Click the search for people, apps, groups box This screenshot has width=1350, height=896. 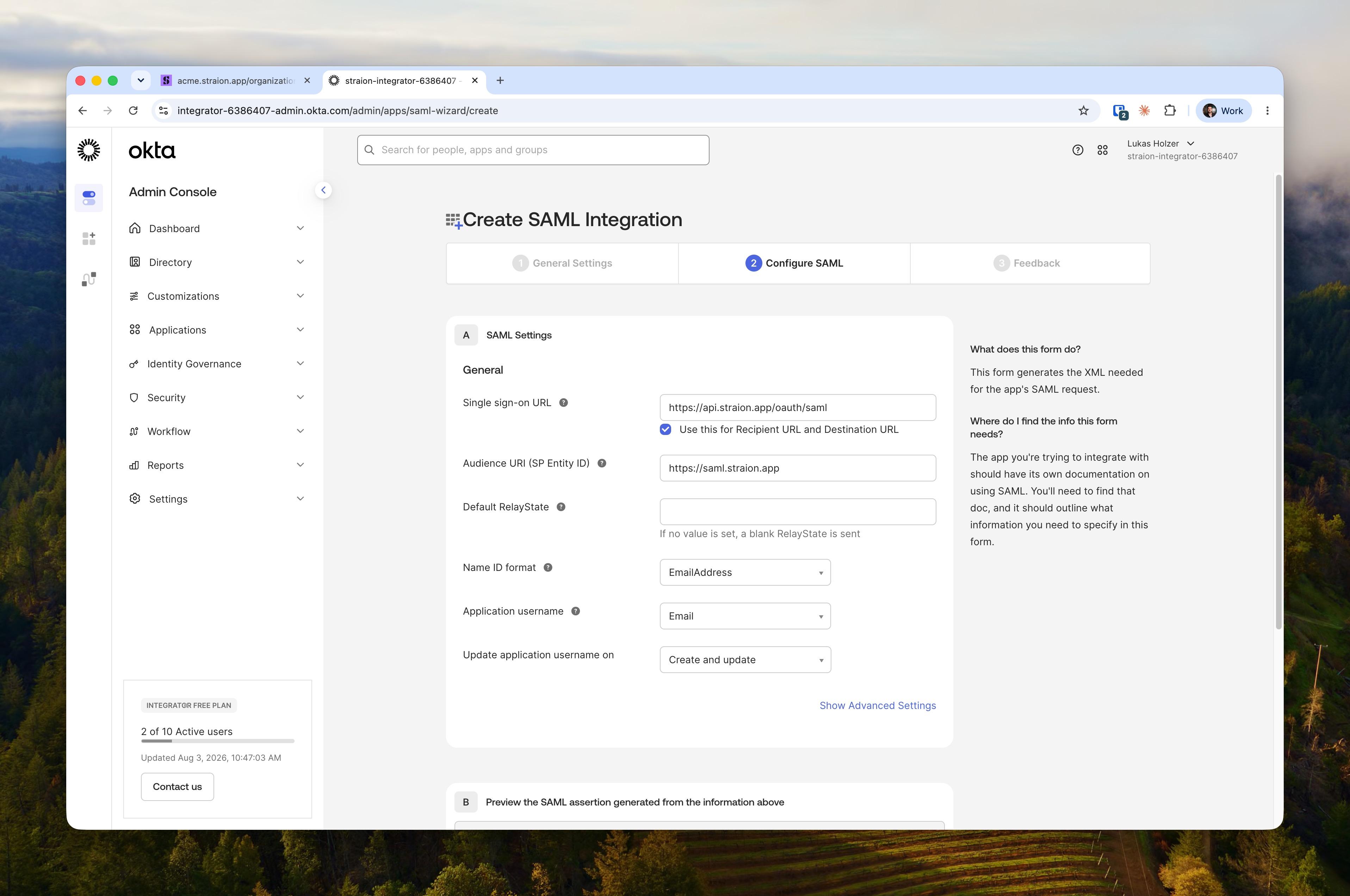pyautogui.click(x=533, y=150)
